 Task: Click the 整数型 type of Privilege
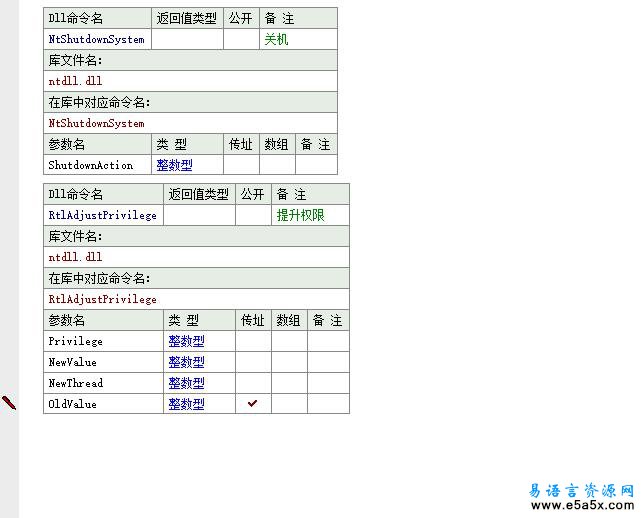coord(186,341)
